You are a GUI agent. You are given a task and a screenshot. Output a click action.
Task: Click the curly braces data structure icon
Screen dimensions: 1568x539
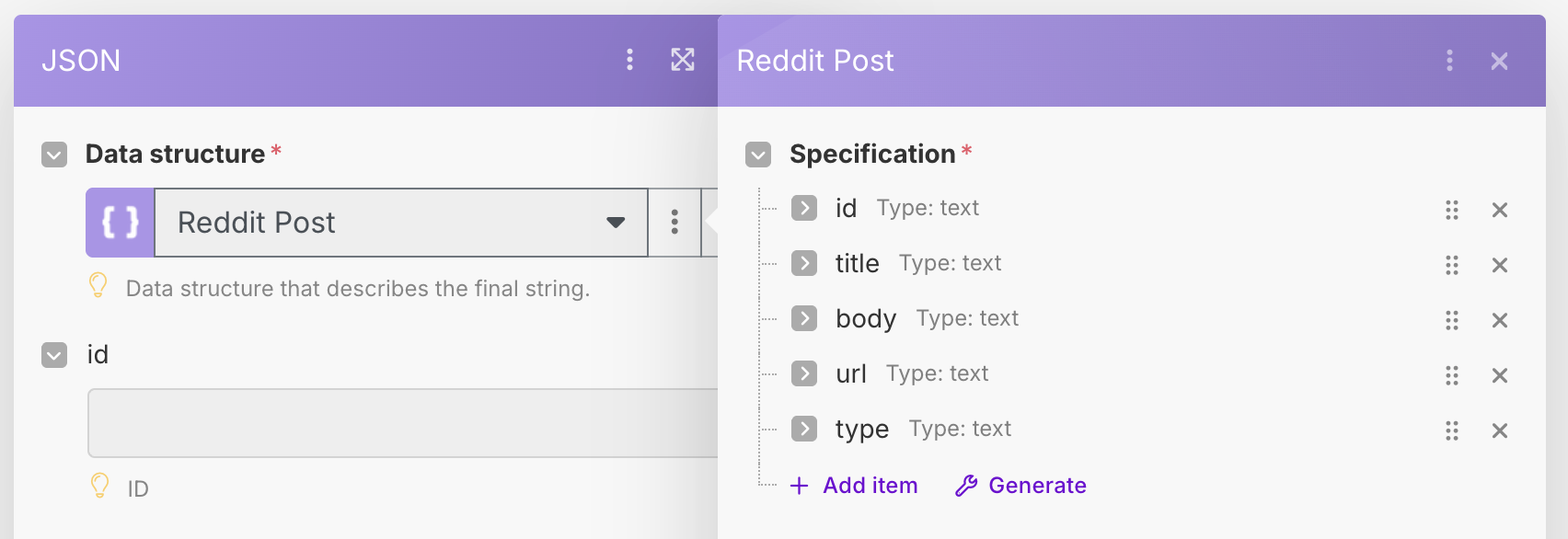click(x=119, y=222)
